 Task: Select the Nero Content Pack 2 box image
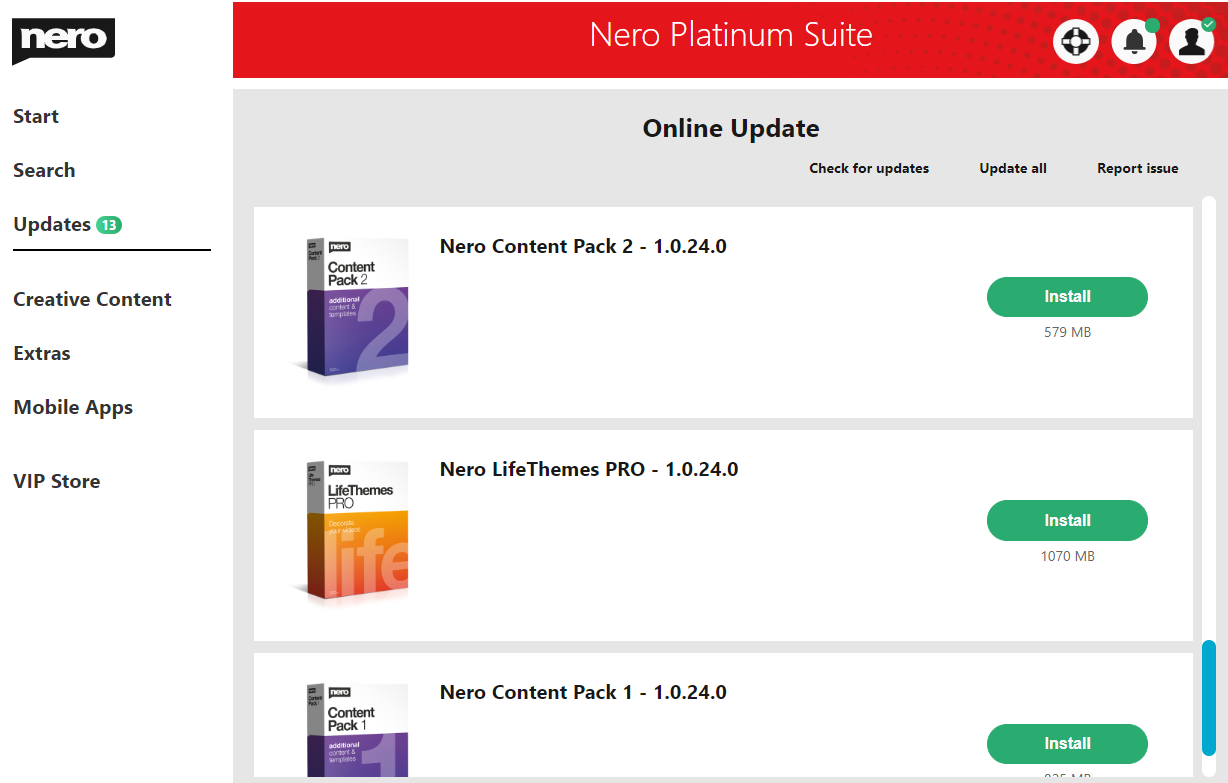click(x=350, y=307)
